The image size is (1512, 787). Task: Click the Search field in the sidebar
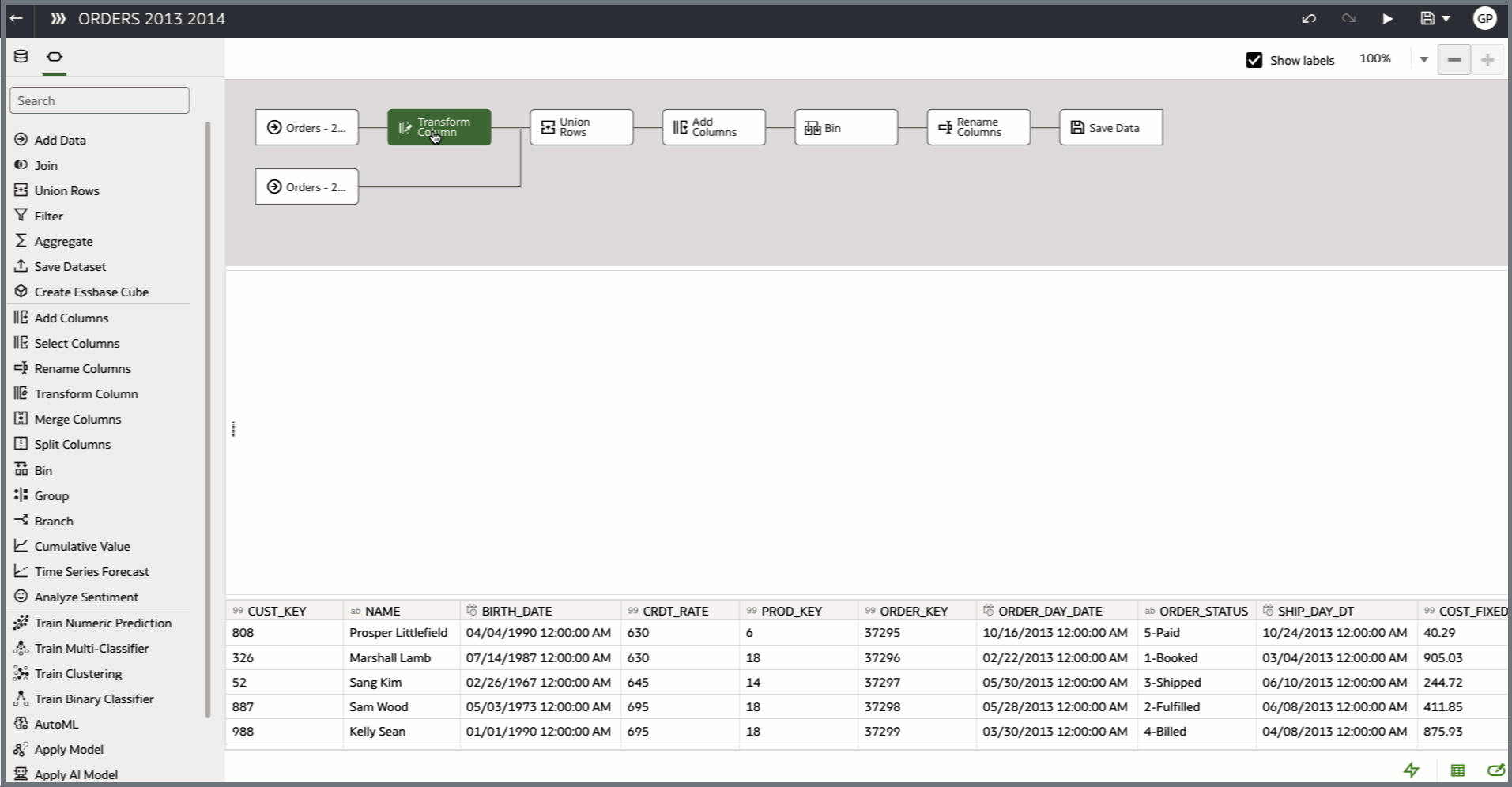tap(99, 100)
